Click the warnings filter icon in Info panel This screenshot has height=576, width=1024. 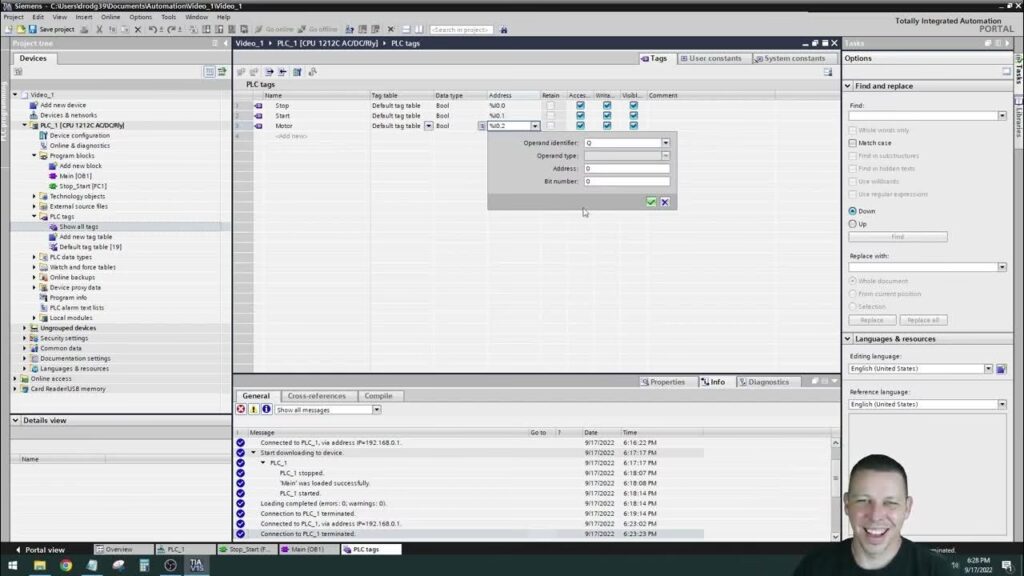pyautogui.click(x=254, y=410)
